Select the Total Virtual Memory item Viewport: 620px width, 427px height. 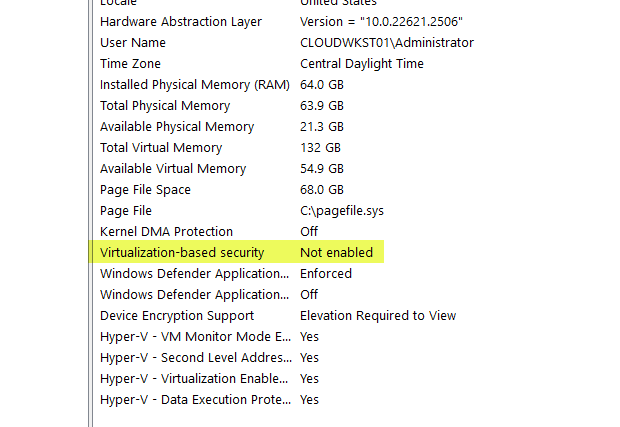(161, 148)
